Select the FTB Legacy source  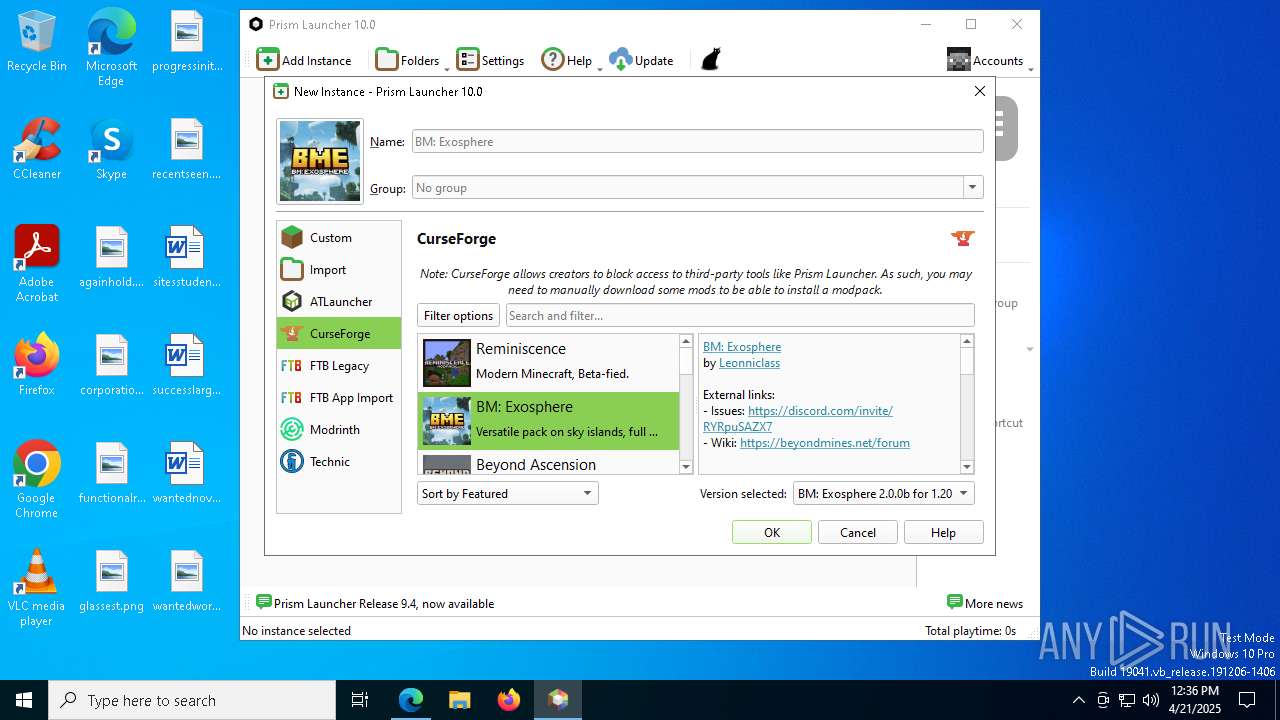(x=339, y=365)
